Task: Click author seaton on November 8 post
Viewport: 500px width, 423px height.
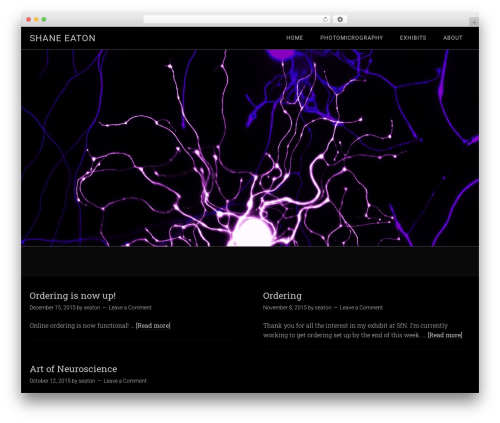Action: (323, 308)
